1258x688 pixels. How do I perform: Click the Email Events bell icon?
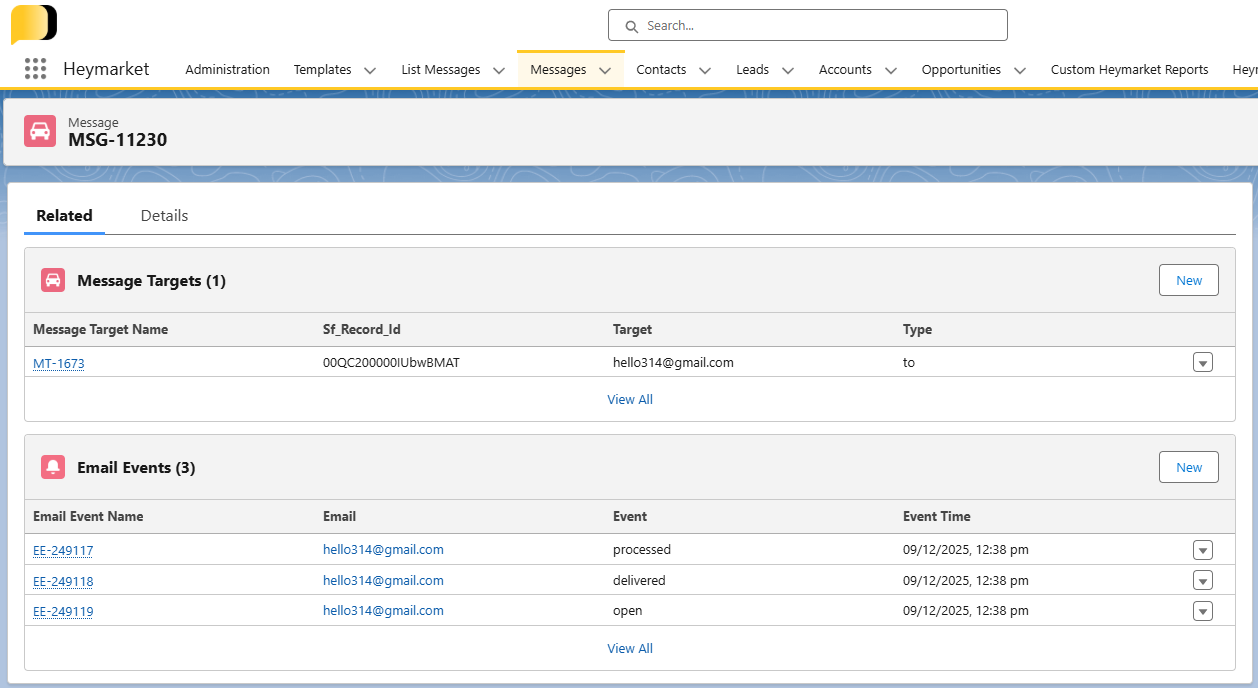pos(53,467)
